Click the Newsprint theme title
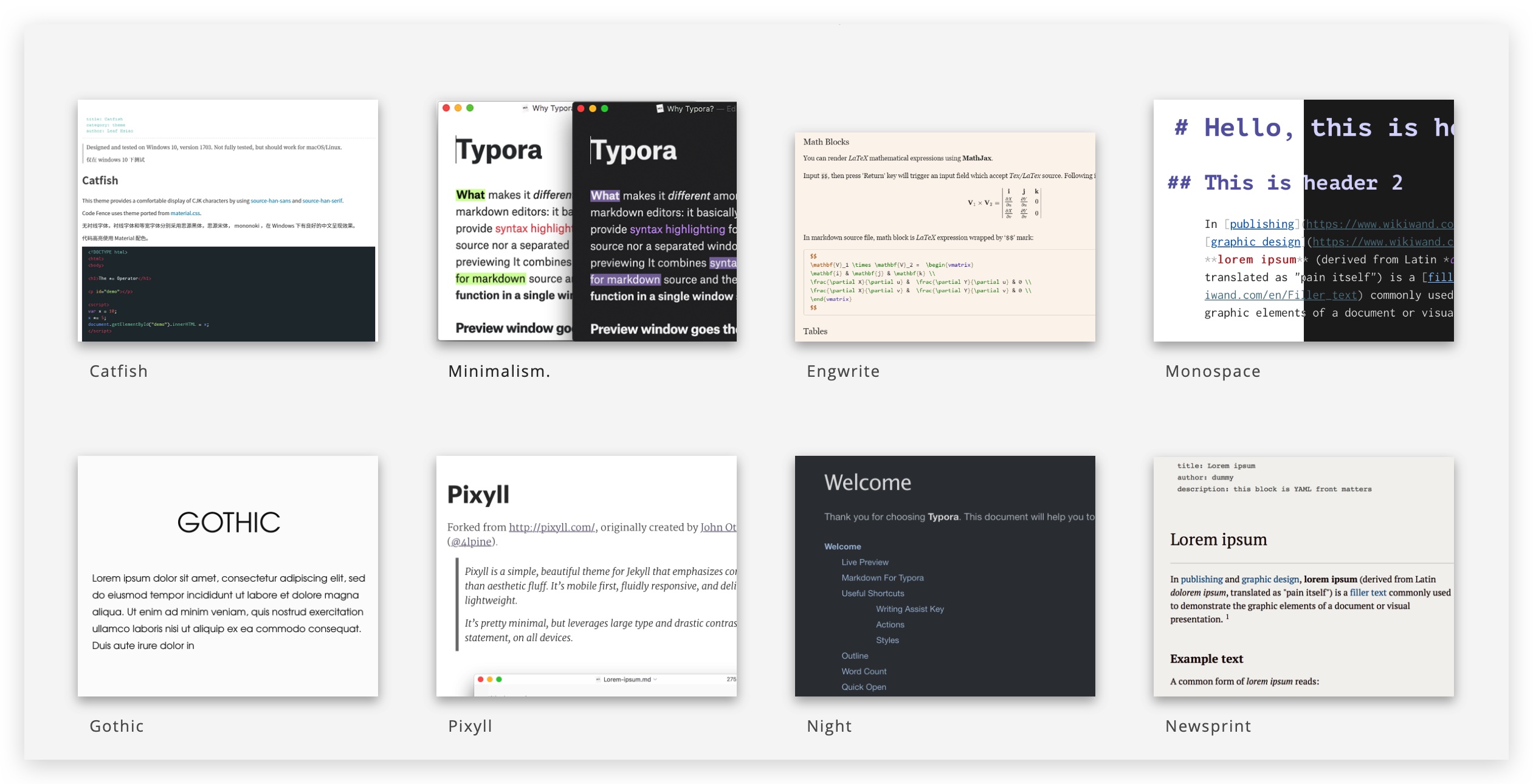 tap(1208, 726)
